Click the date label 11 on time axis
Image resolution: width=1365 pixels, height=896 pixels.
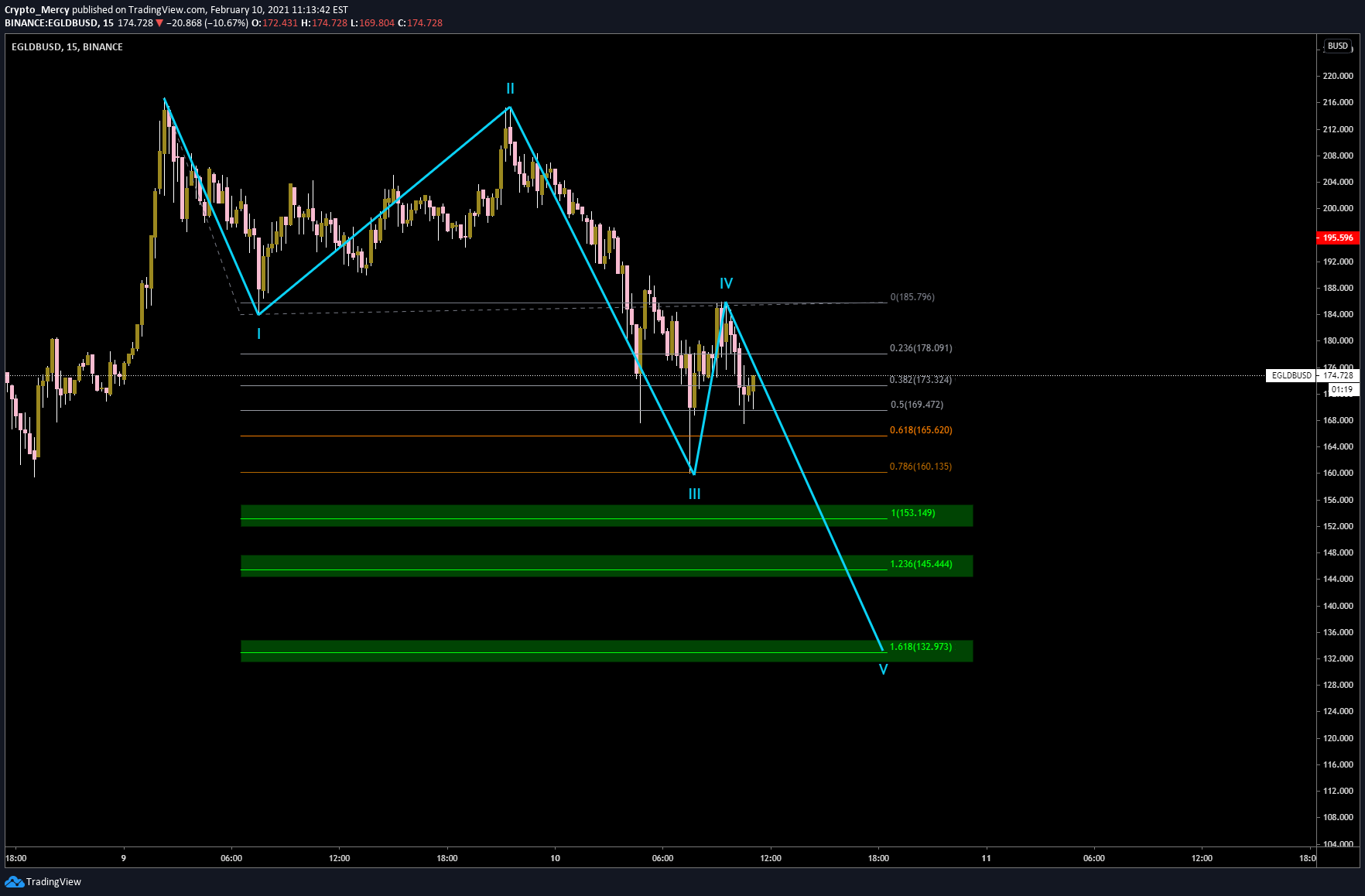pos(986,858)
